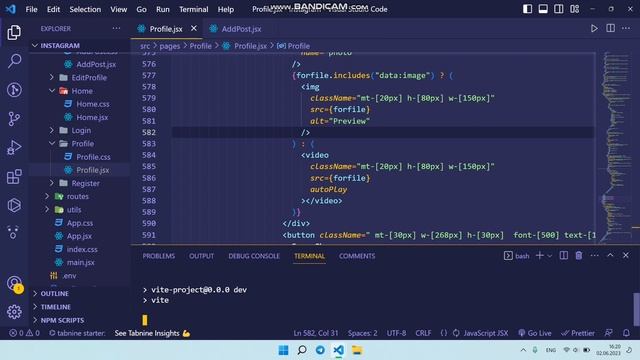Open Explorer Views and More Actions ellipsis

point(116,28)
